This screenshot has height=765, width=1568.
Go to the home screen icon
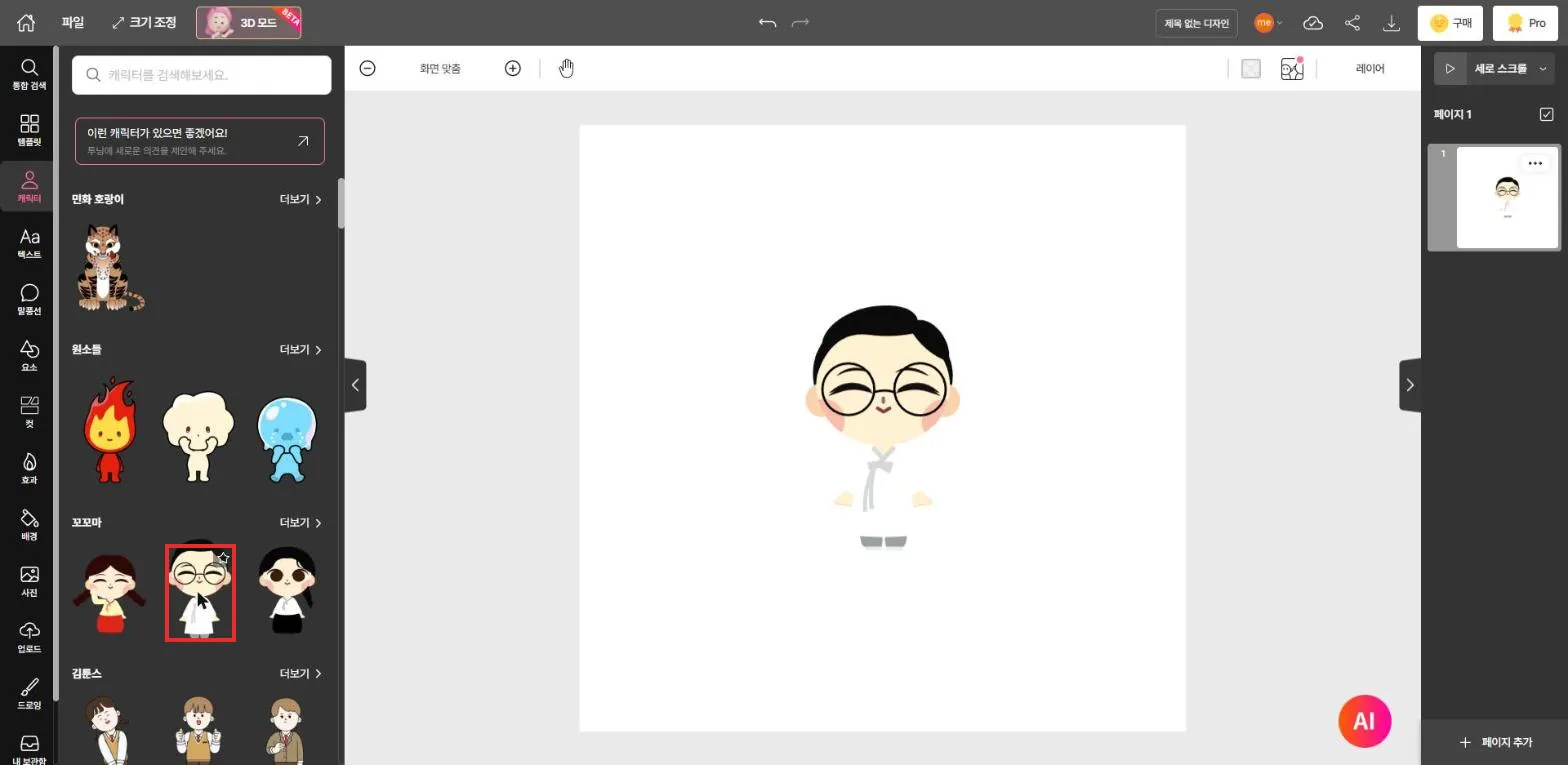click(x=26, y=22)
